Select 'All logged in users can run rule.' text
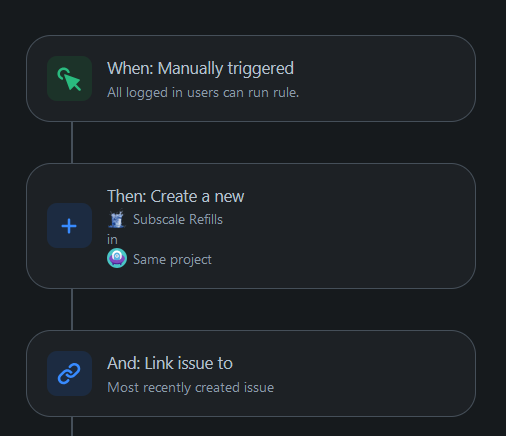507x436 pixels. pyautogui.click(x=203, y=93)
